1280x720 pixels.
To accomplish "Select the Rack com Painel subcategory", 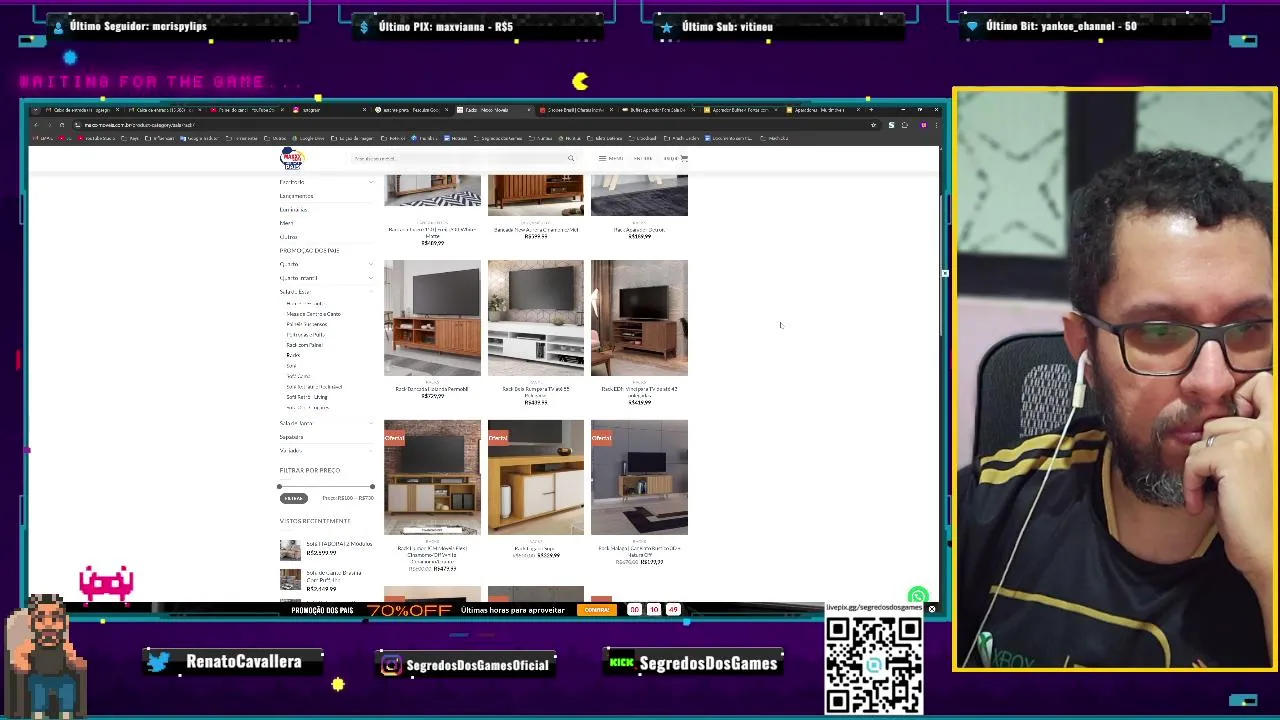I will pyautogui.click(x=304, y=345).
